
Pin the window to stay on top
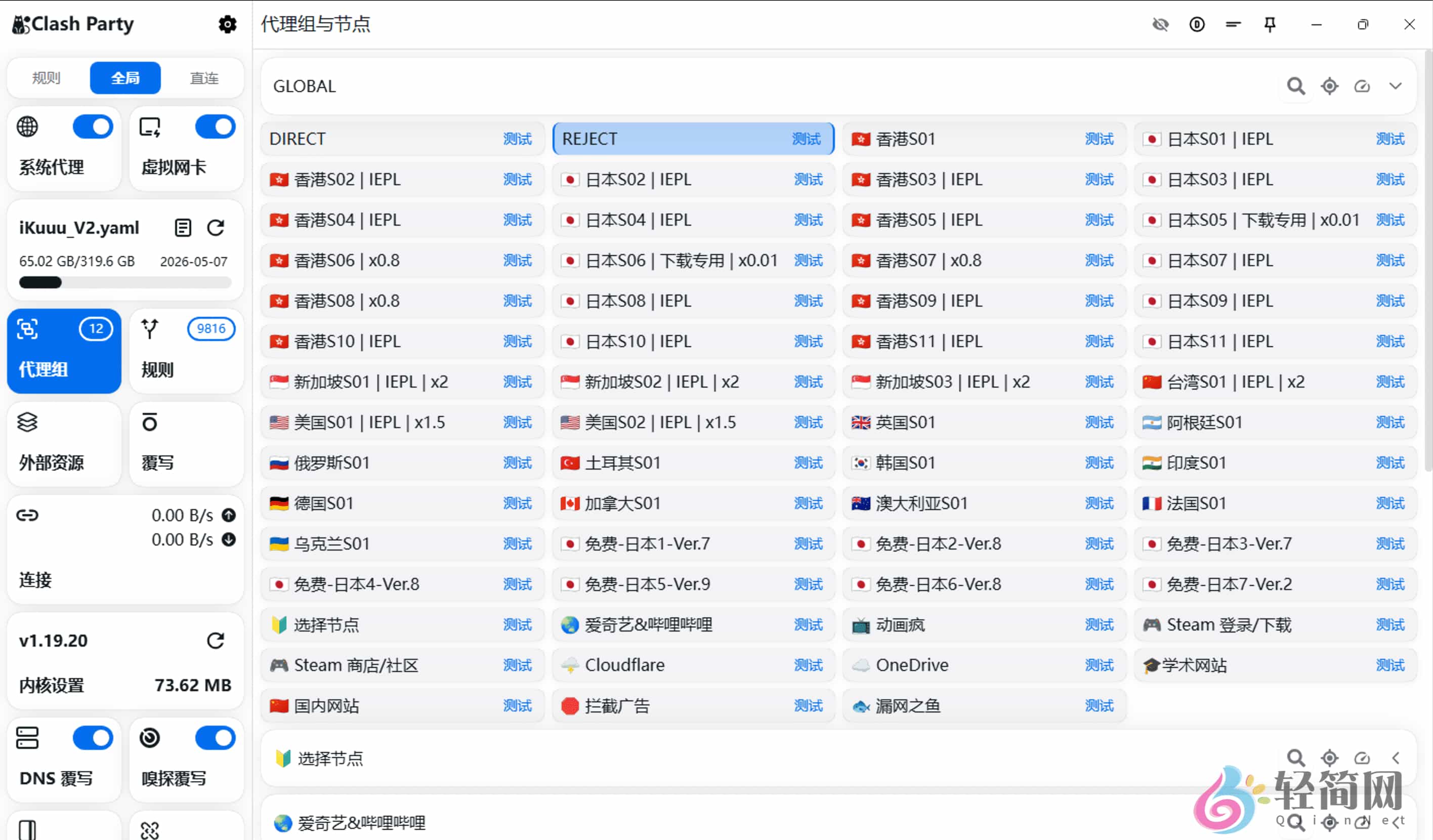[1270, 24]
